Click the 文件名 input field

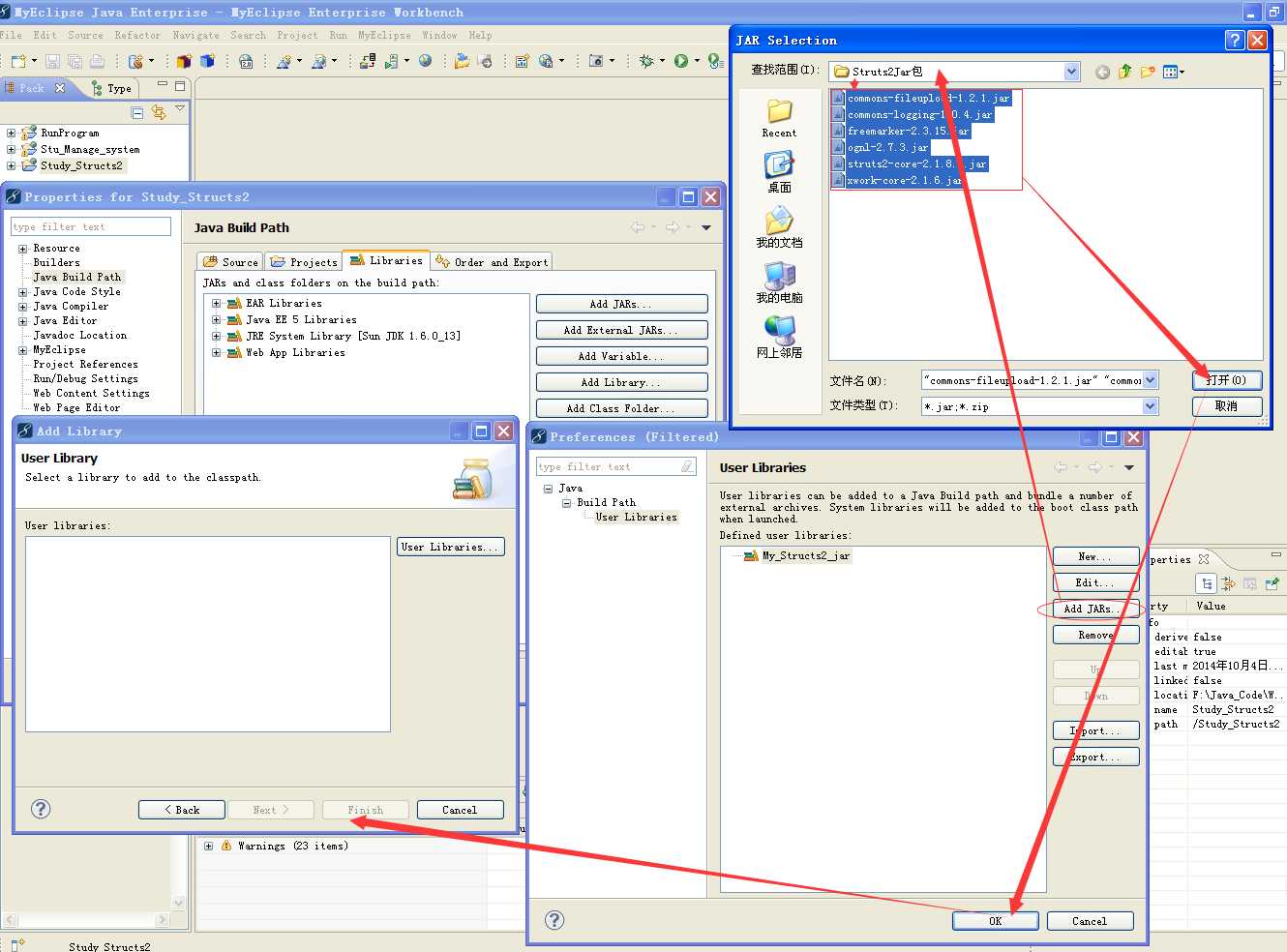[x=1033, y=380]
